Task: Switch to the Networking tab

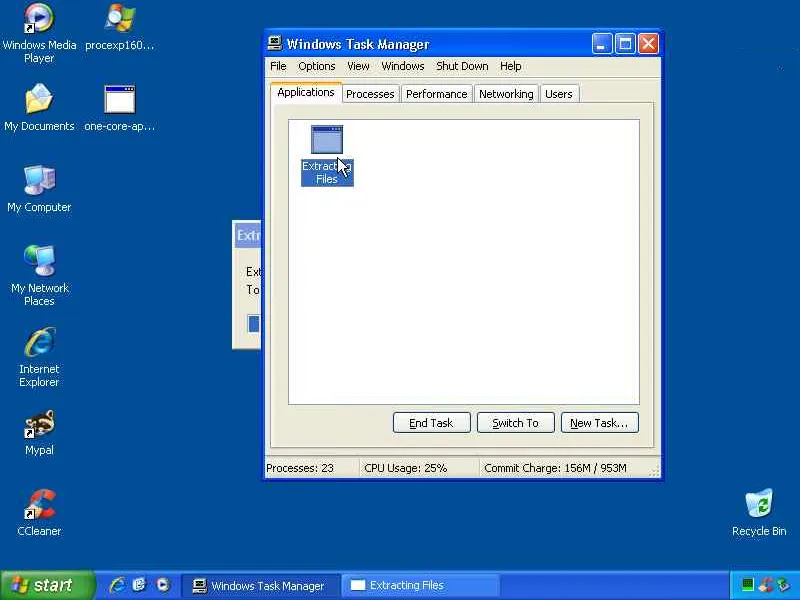Action: point(506,94)
